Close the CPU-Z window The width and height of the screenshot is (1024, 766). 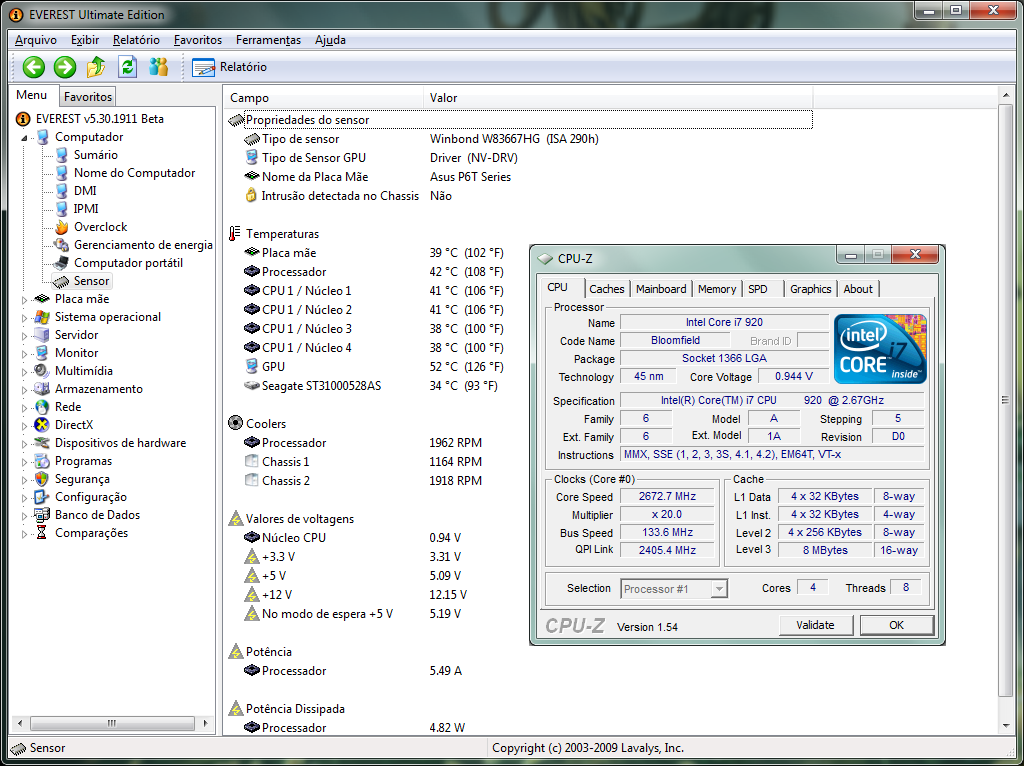(x=914, y=254)
